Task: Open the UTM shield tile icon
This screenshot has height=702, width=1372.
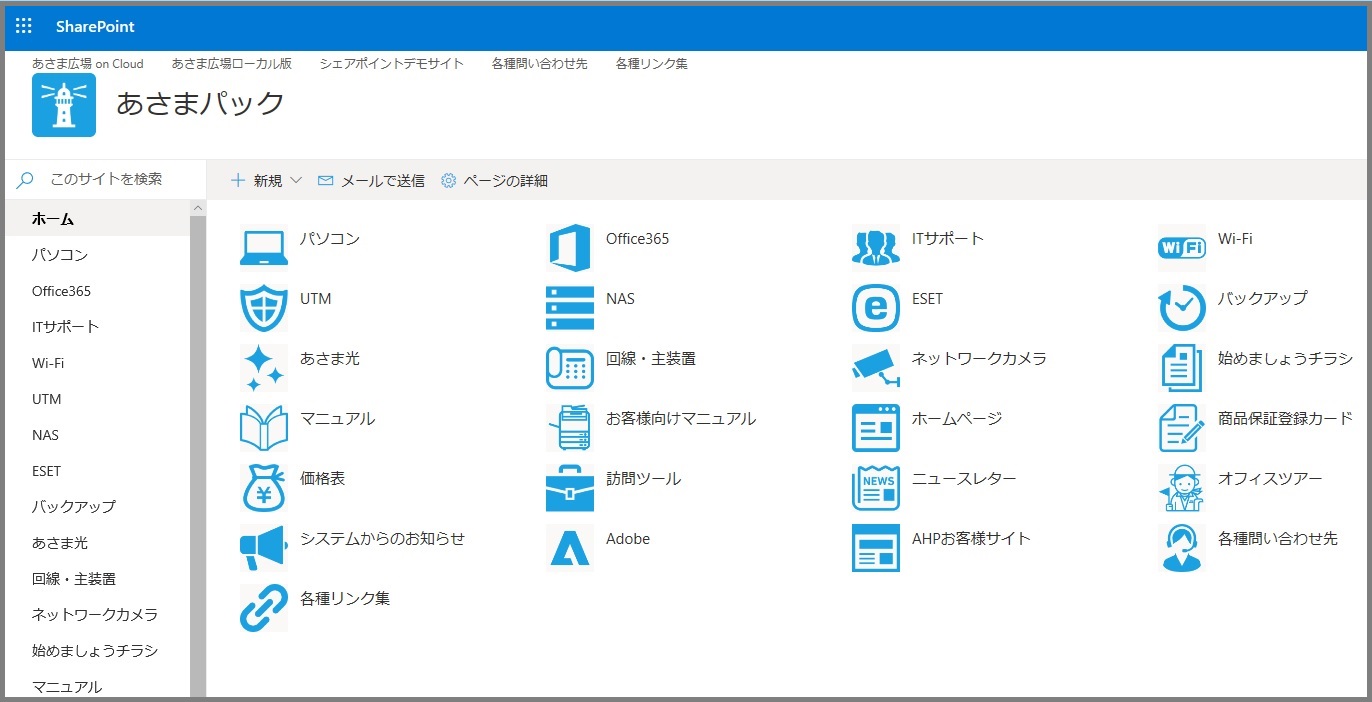Action: click(x=264, y=308)
